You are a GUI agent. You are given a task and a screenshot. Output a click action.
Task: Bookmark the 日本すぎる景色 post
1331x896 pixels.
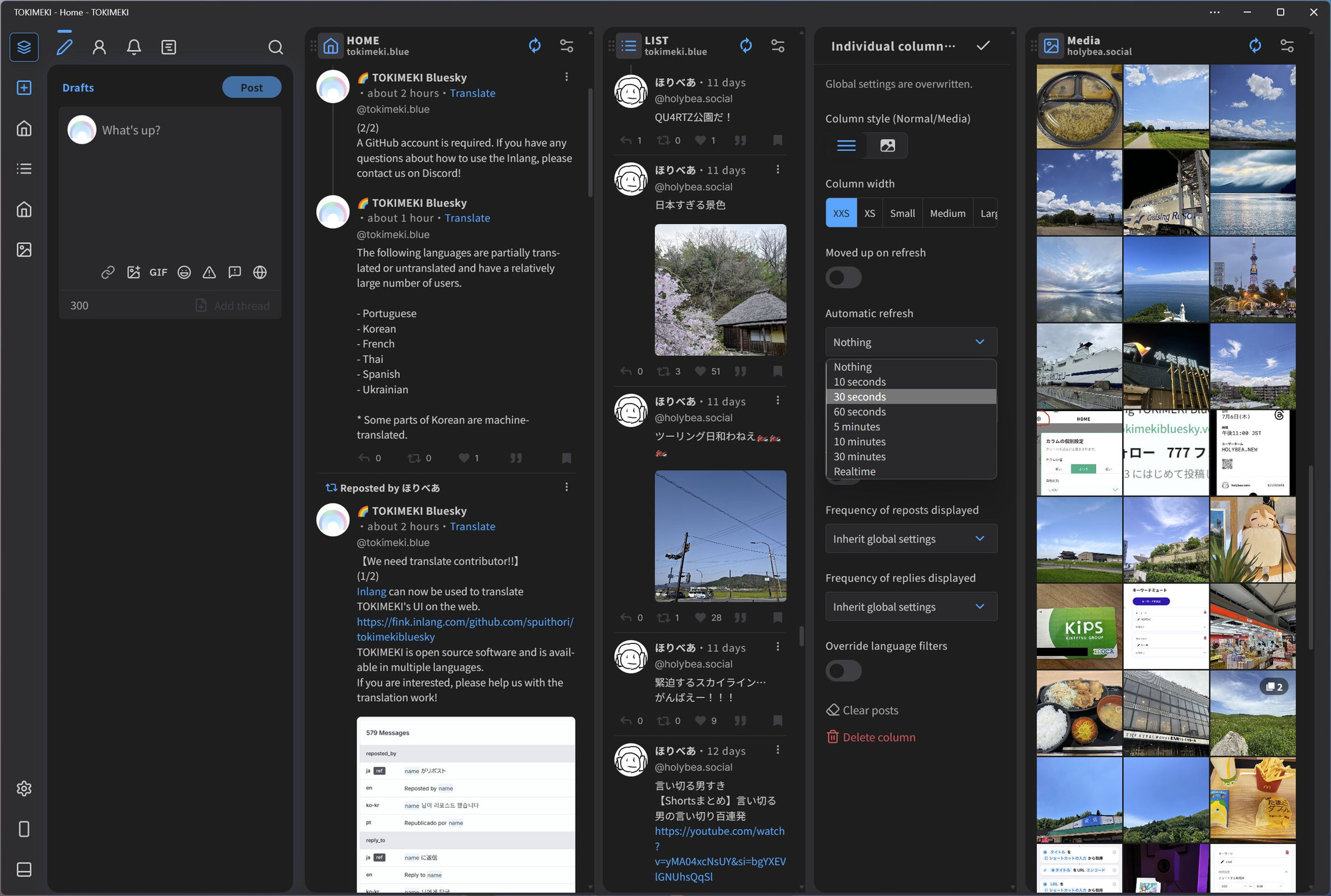[777, 371]
